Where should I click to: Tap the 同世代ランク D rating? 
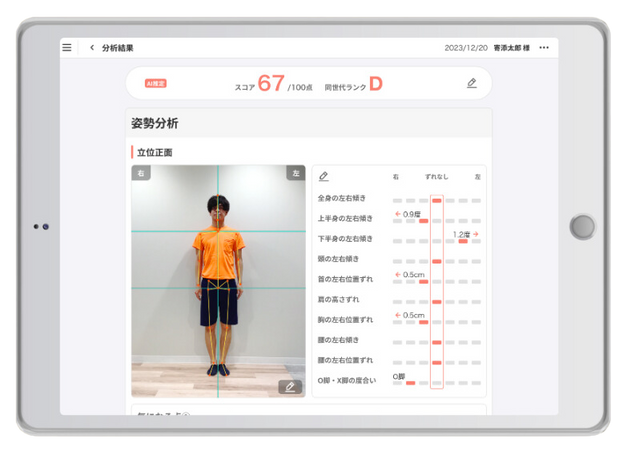pyautogui.click(x=375, y=84)
